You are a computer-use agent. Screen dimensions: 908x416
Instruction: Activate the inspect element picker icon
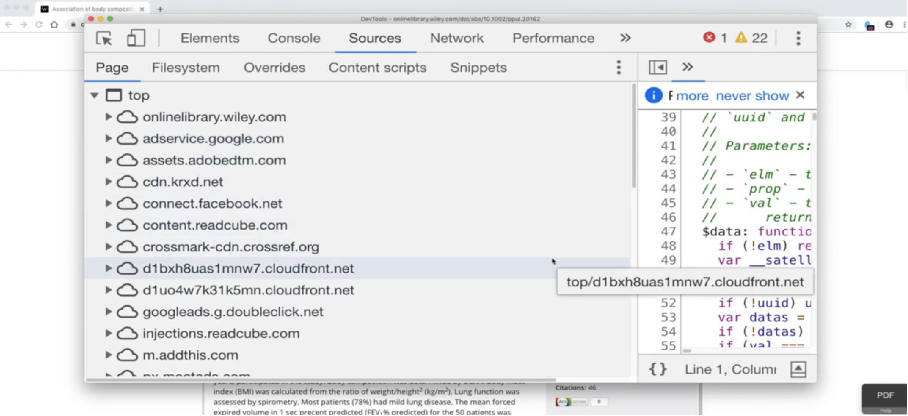click(x=104, y=38)
